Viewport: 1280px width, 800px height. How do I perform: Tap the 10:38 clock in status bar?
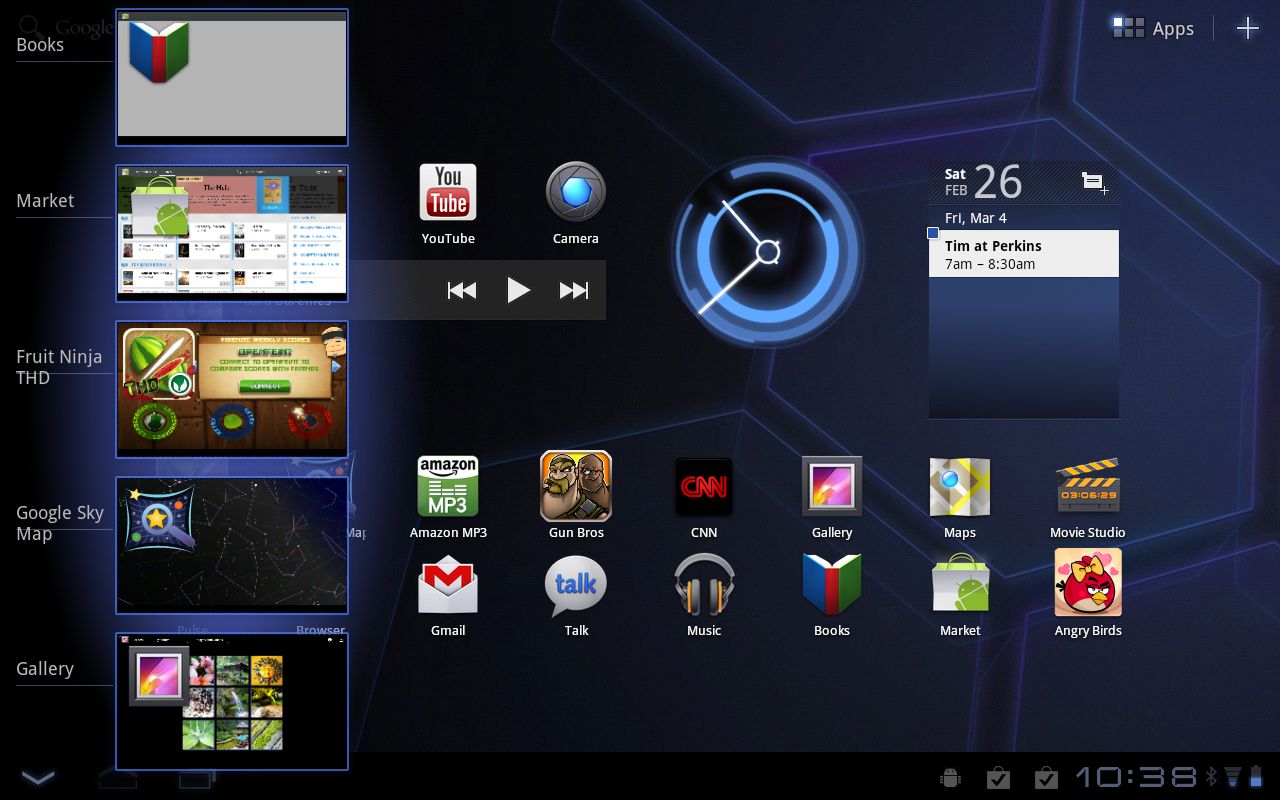1136,777
